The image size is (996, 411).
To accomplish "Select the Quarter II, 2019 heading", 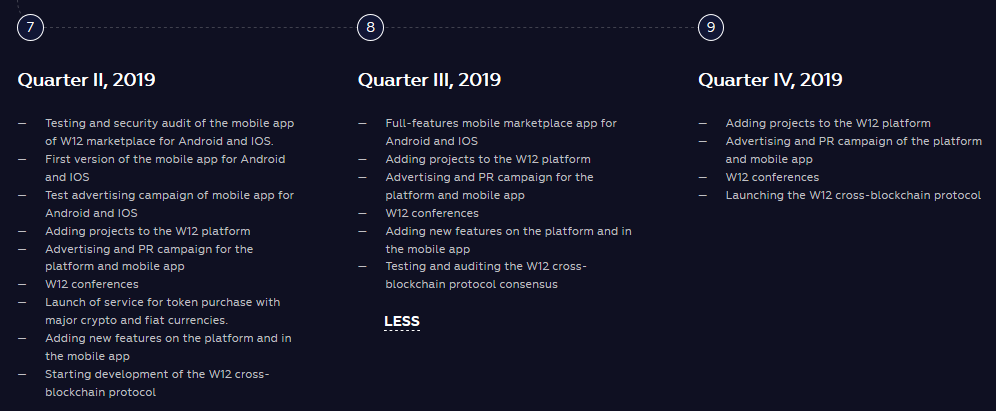I will pos(86,80).
